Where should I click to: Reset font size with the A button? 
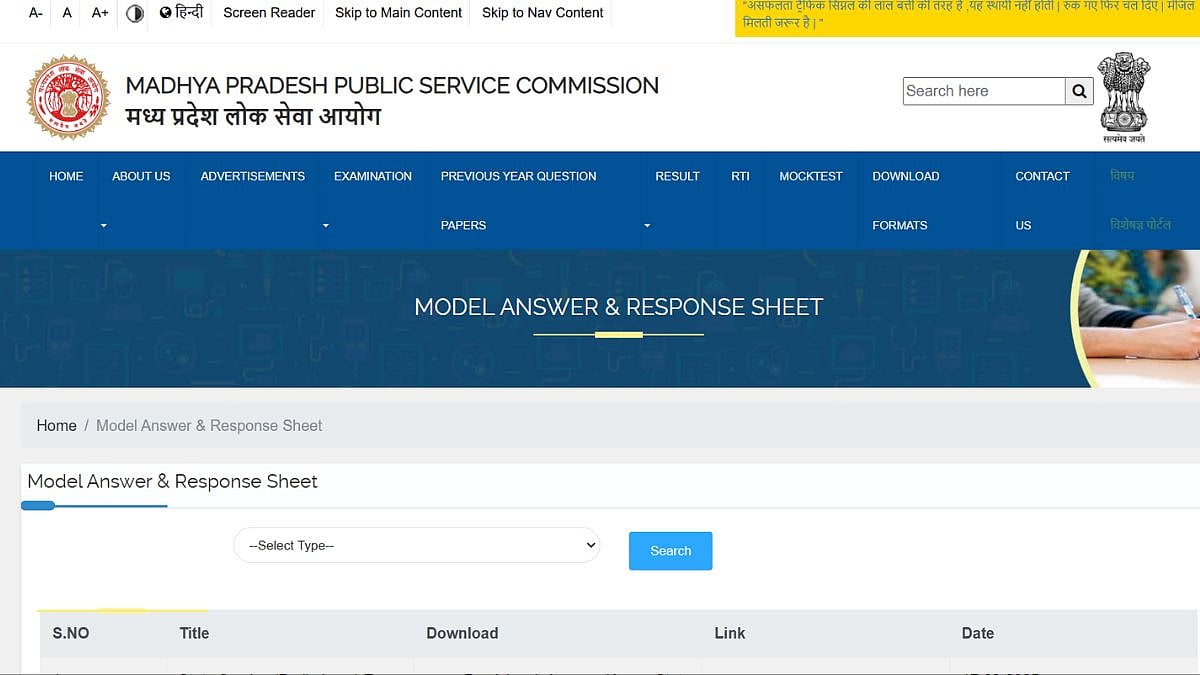pos(67,13)
